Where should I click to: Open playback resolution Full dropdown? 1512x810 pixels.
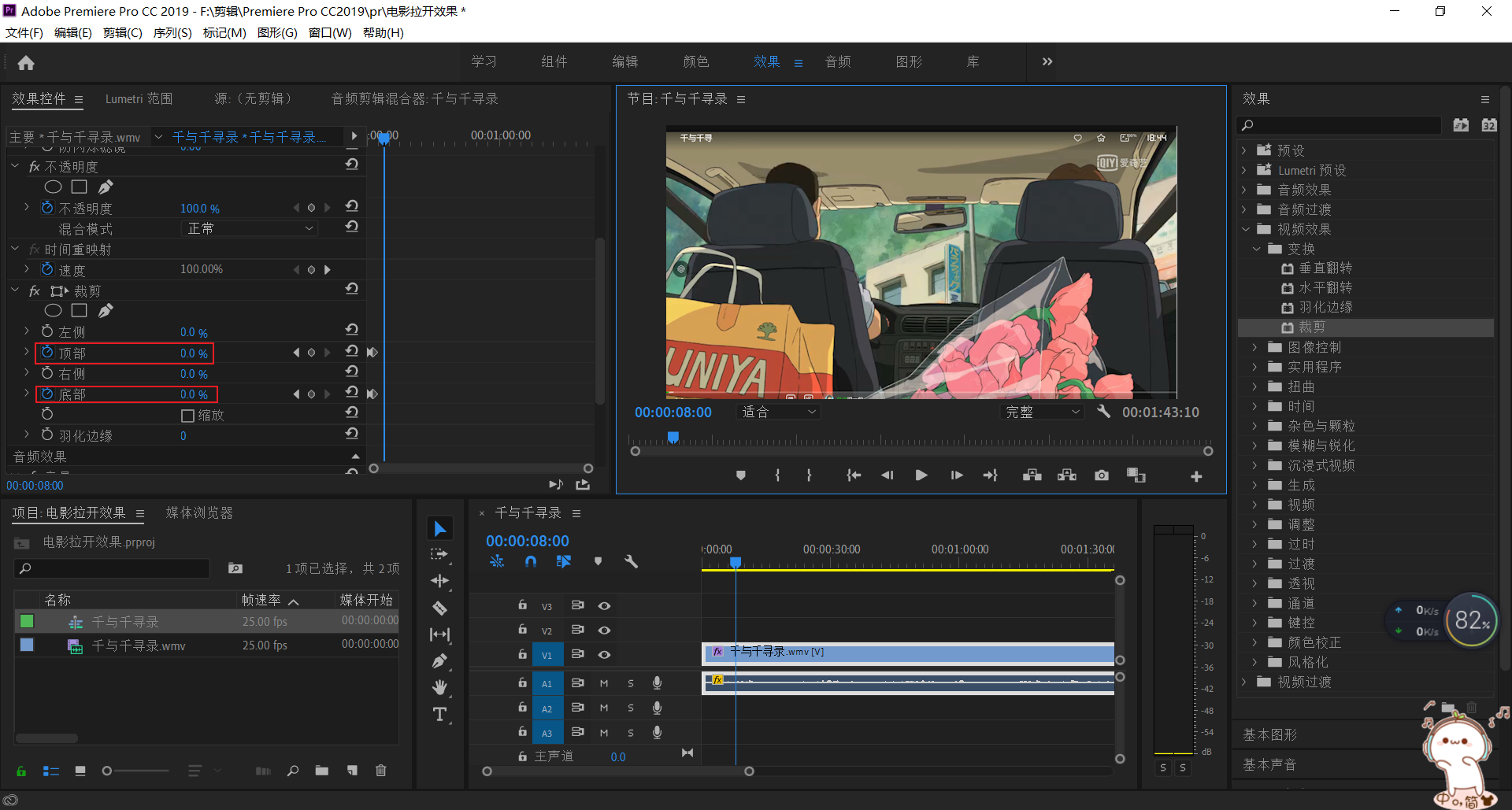tap(1043, 412)
